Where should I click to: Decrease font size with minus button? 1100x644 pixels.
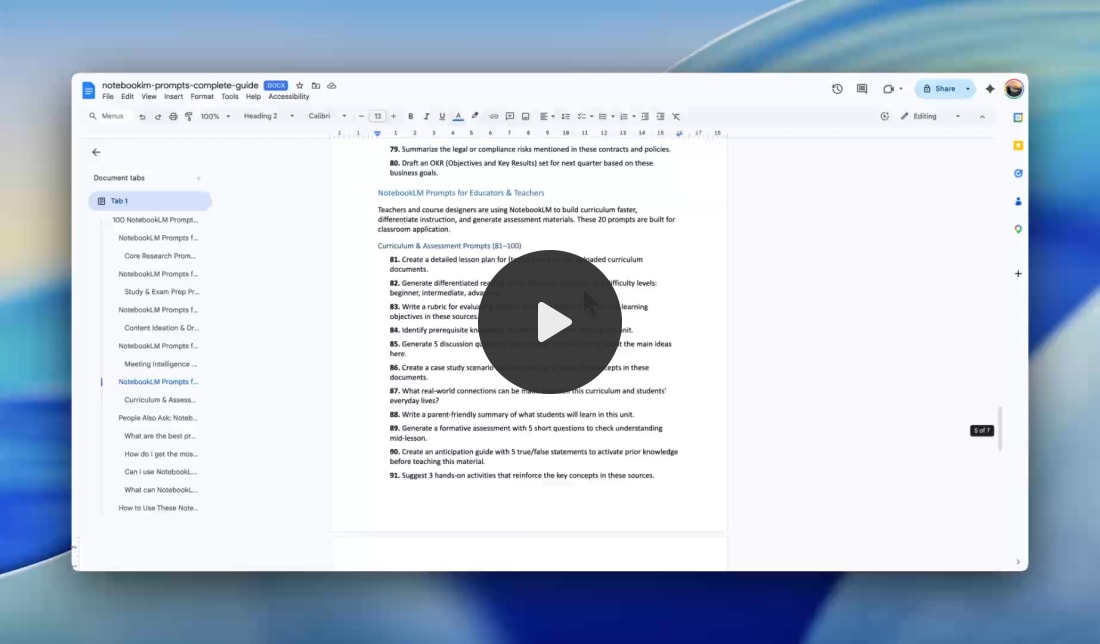coord(361,116)
